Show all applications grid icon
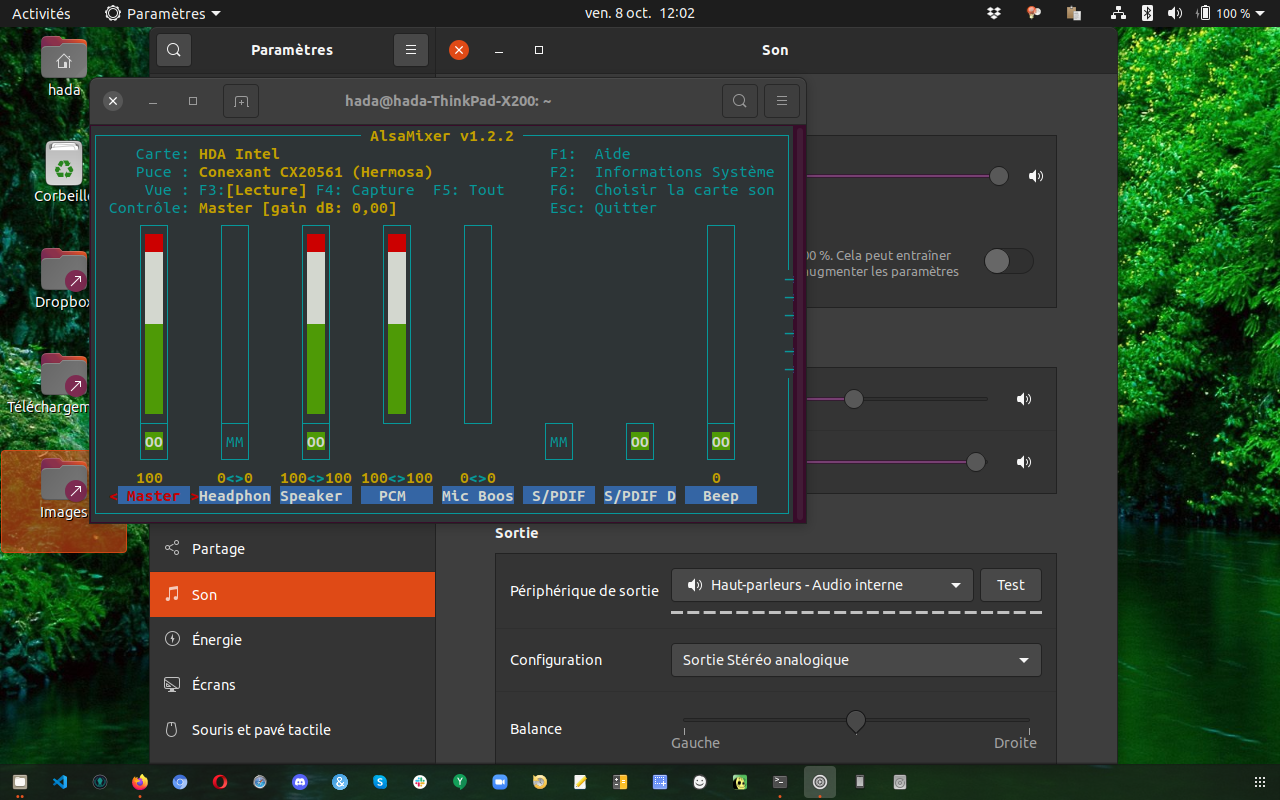This screenshot has height=800, width=1280. pos(1259,782)
